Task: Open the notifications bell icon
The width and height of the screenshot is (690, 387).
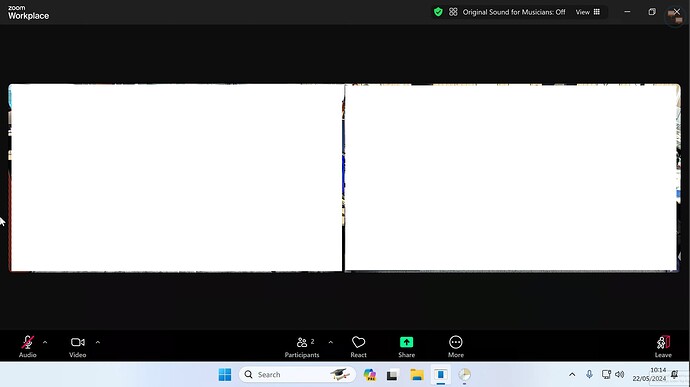Action: tap(674, 375)
